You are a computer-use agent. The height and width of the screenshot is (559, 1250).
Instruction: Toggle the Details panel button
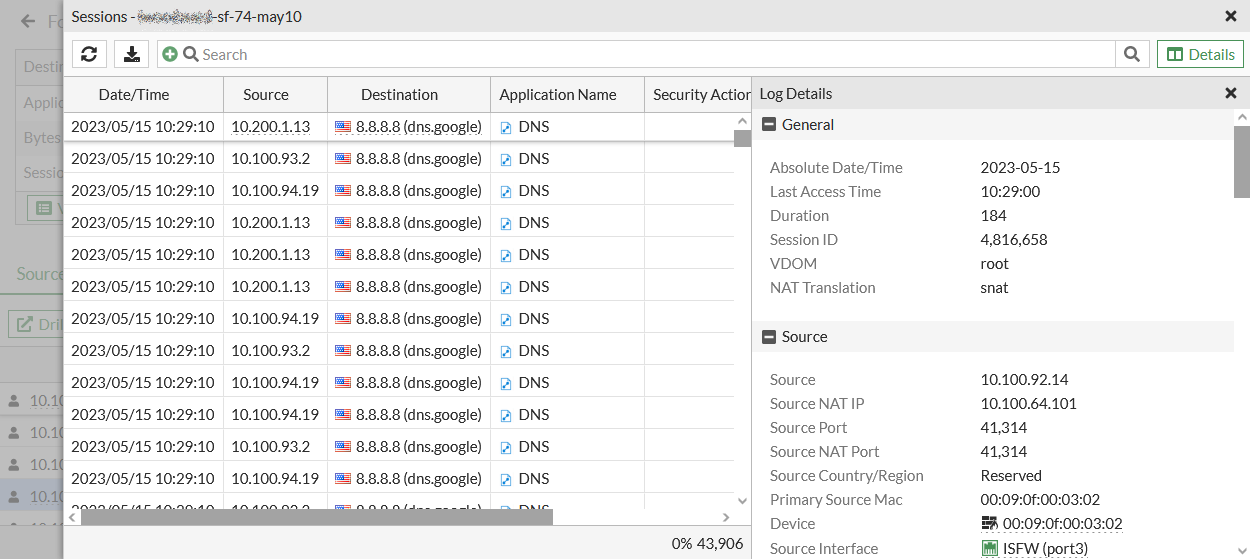click(x=1200, y=54)
